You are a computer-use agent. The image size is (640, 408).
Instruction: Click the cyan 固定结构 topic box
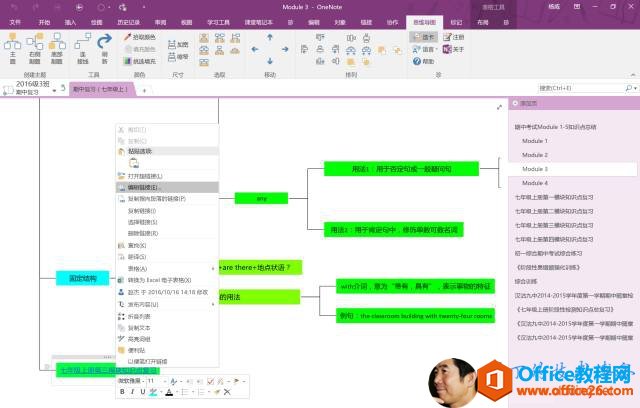(x=82, y=278)
